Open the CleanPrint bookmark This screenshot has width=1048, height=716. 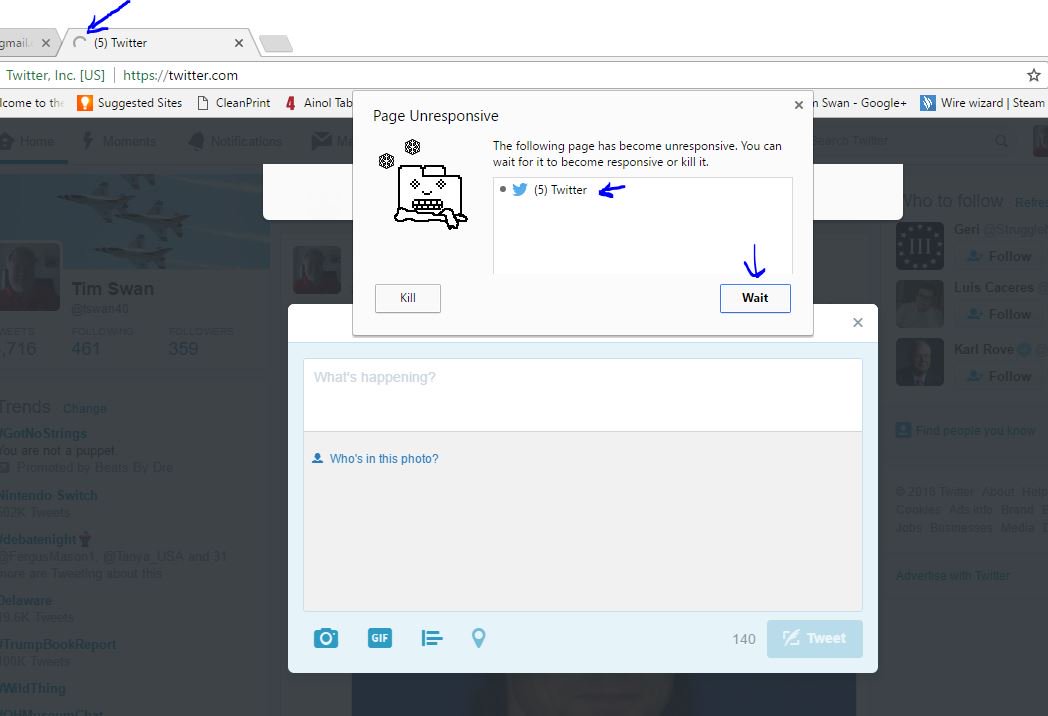coord(234,103)
